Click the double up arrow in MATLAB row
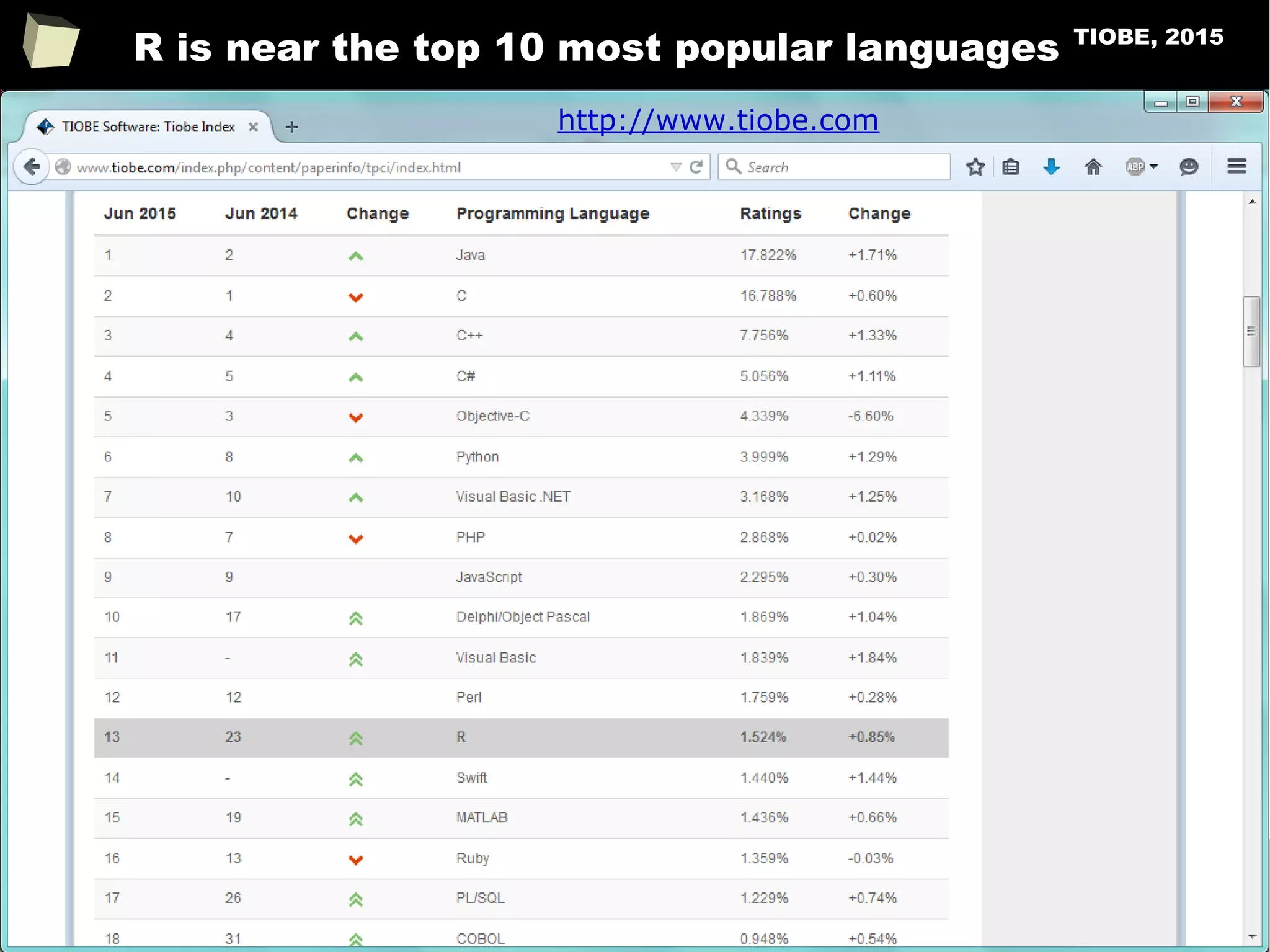This screenshot has width=1270, height=952. click(x=355, y=819)
